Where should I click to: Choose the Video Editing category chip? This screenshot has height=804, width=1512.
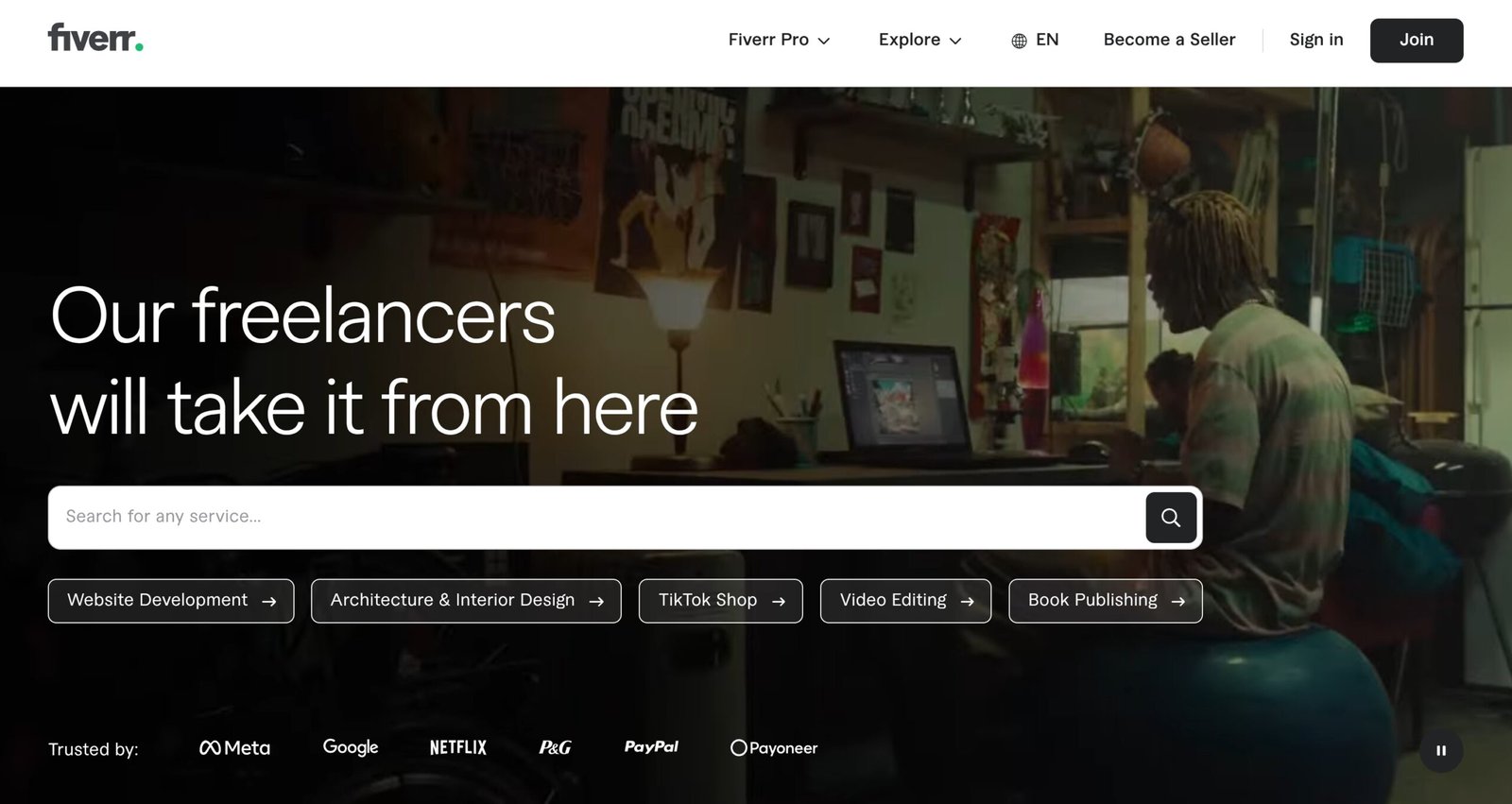coord(906,601)
